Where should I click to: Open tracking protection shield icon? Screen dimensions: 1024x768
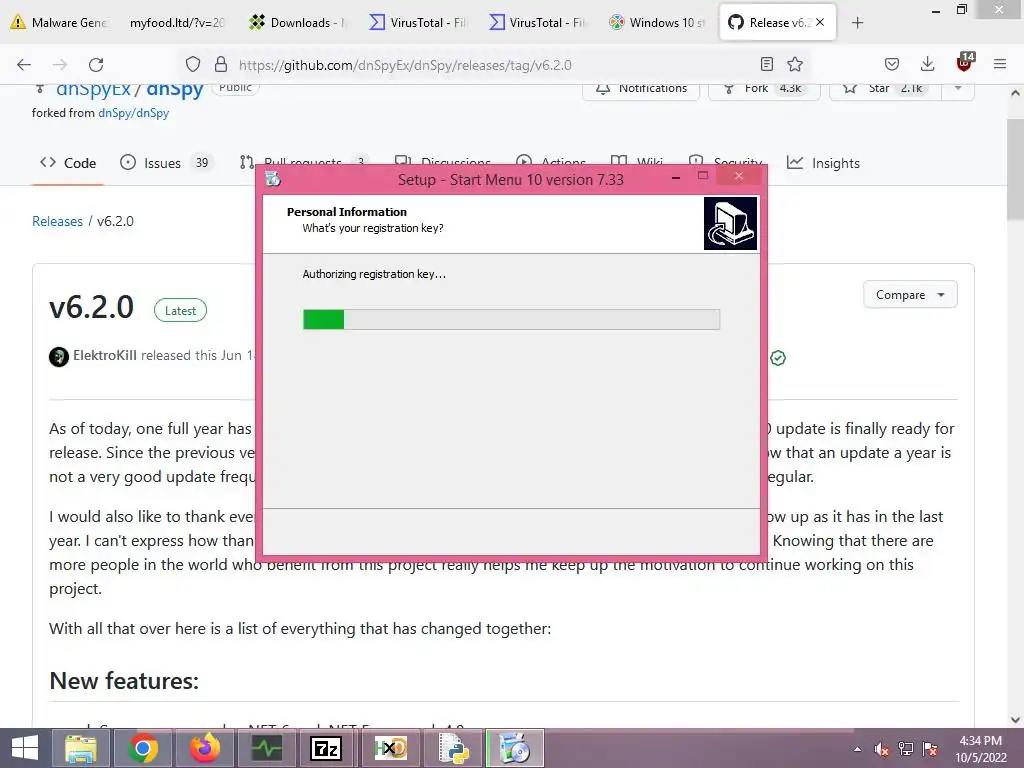click(x=193, y=65)
